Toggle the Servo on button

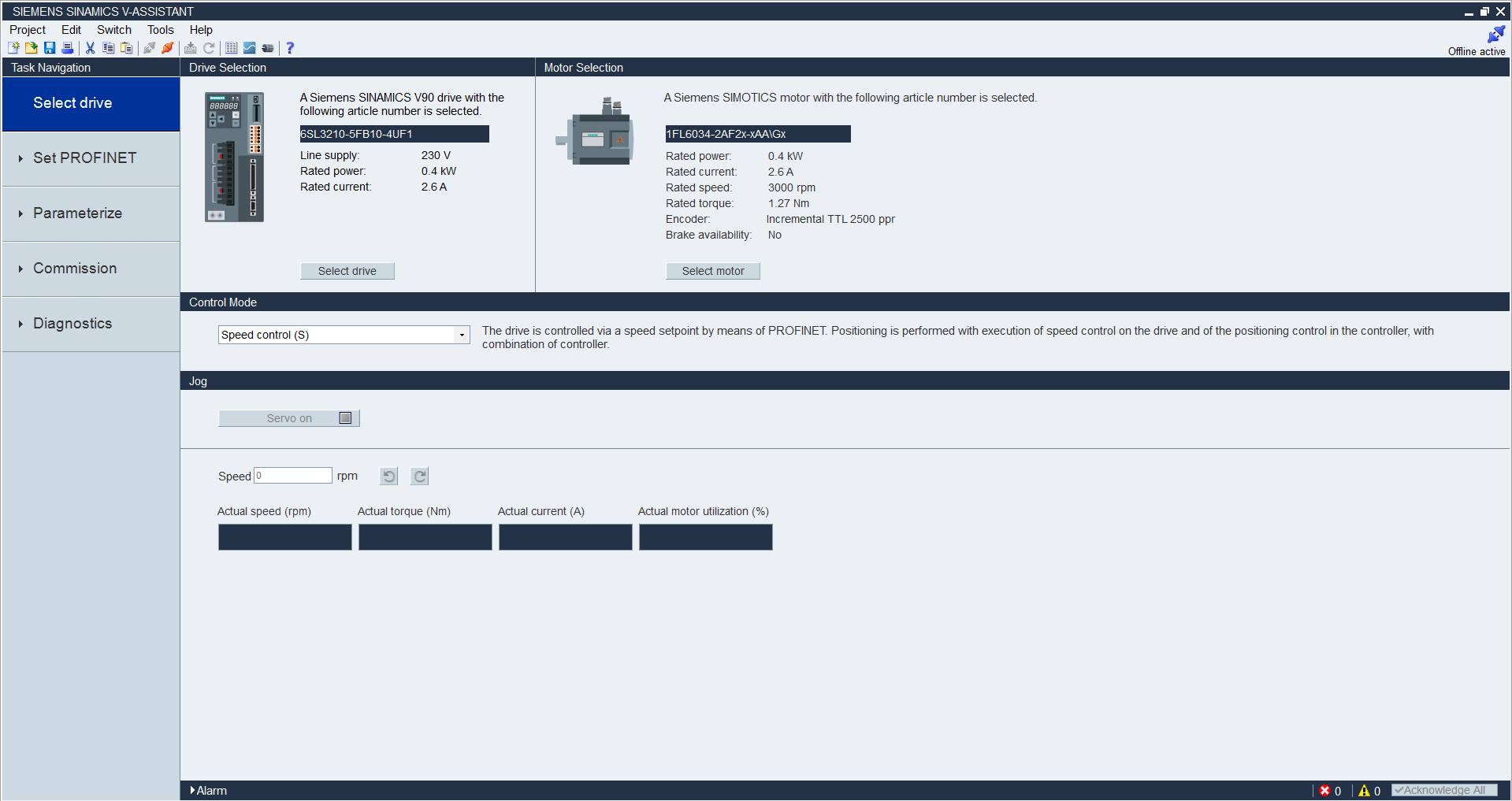pos(289,418)
